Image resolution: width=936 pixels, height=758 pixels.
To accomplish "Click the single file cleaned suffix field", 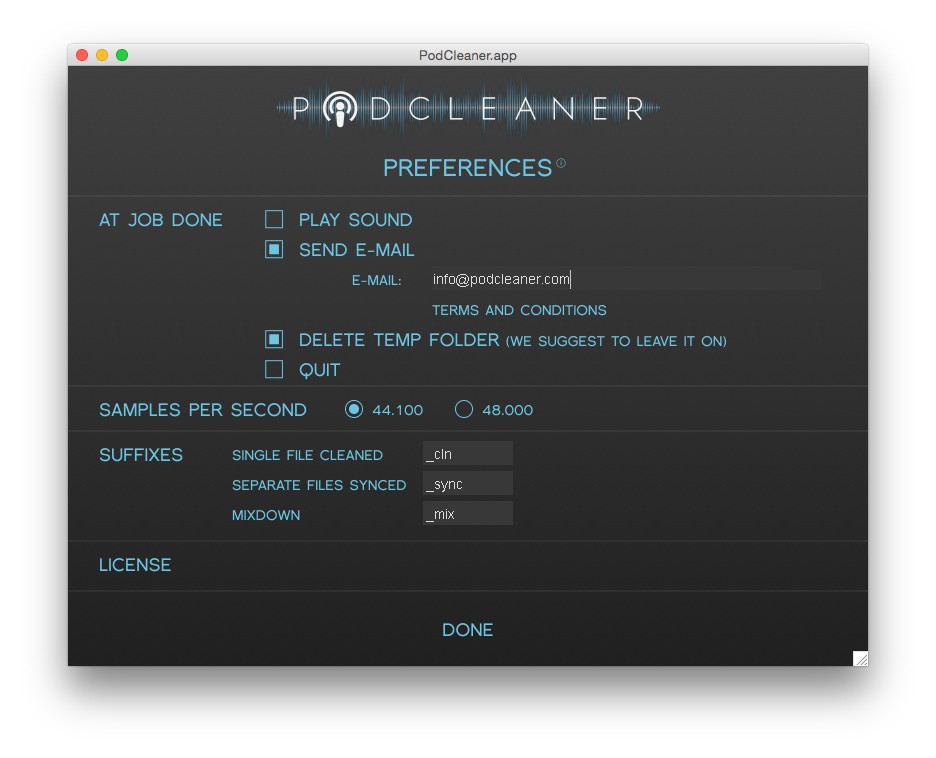I will click(x=467, y=454).
